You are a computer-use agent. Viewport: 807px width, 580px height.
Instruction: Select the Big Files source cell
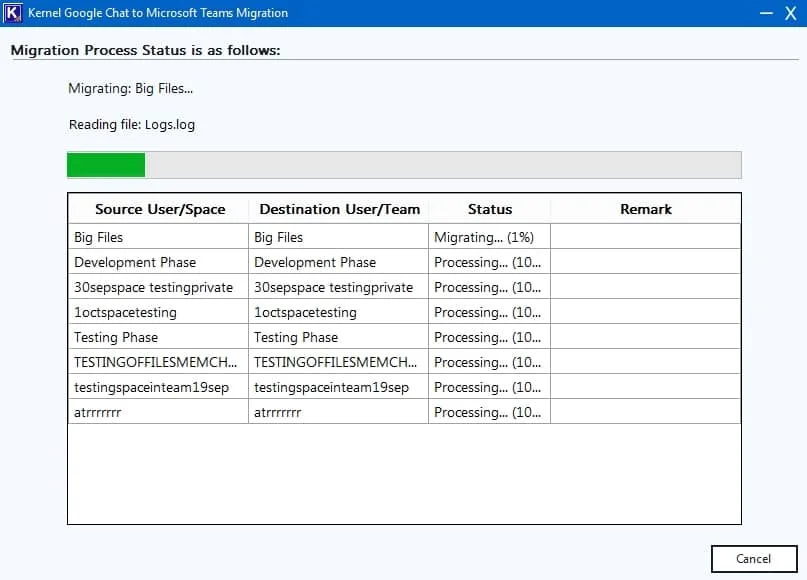159,237
